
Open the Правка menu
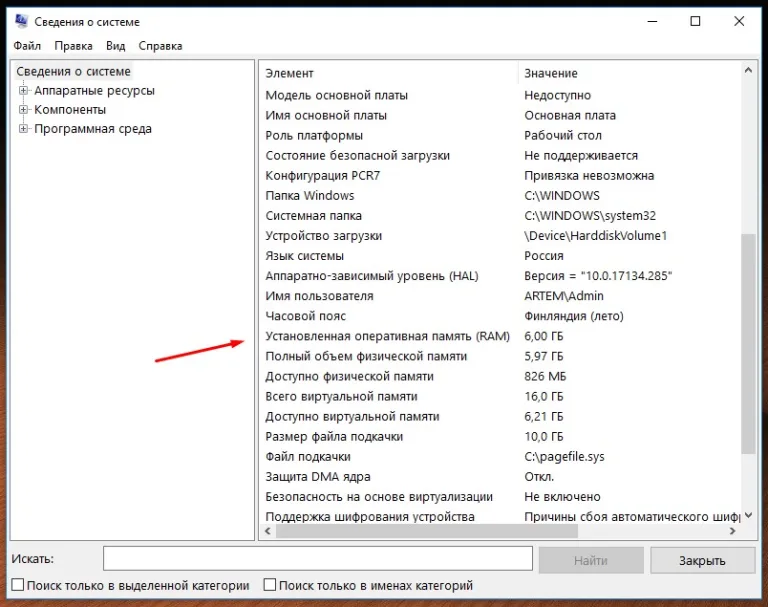tap(73, 46)
